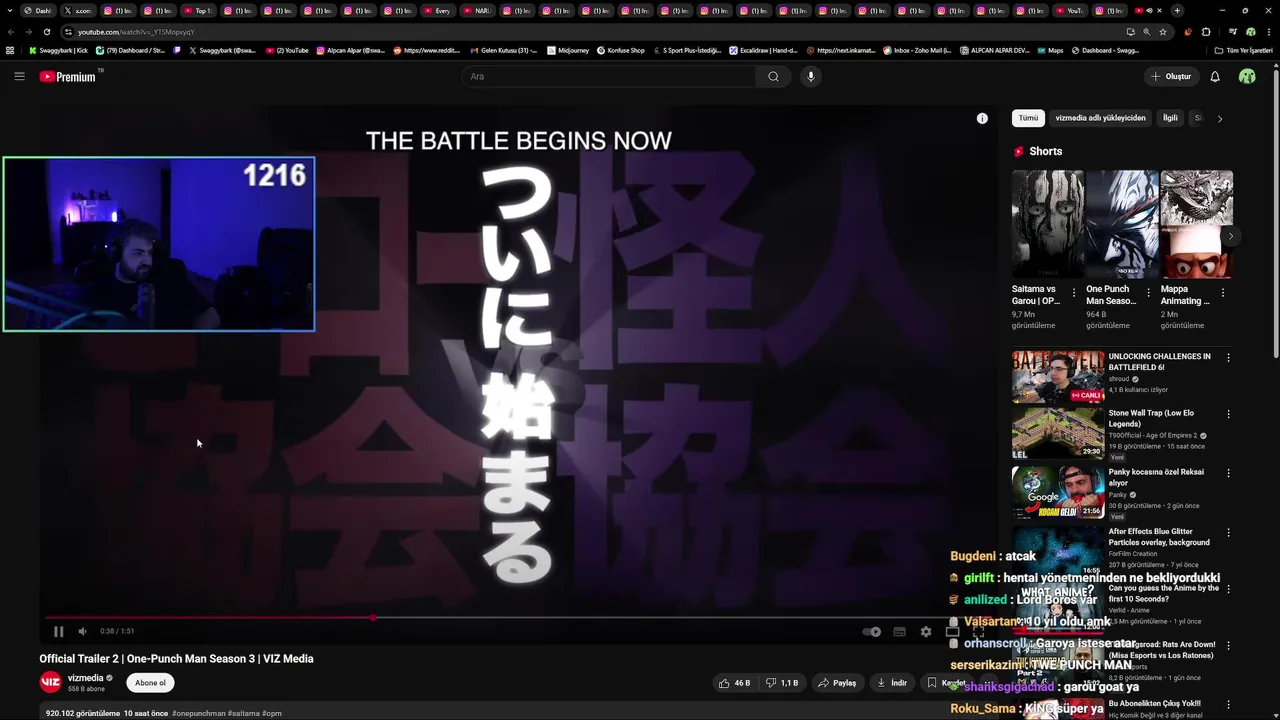Open options for One Punch Man Season short
This screenshot has width=1280, height=720.
(1148, 293)
